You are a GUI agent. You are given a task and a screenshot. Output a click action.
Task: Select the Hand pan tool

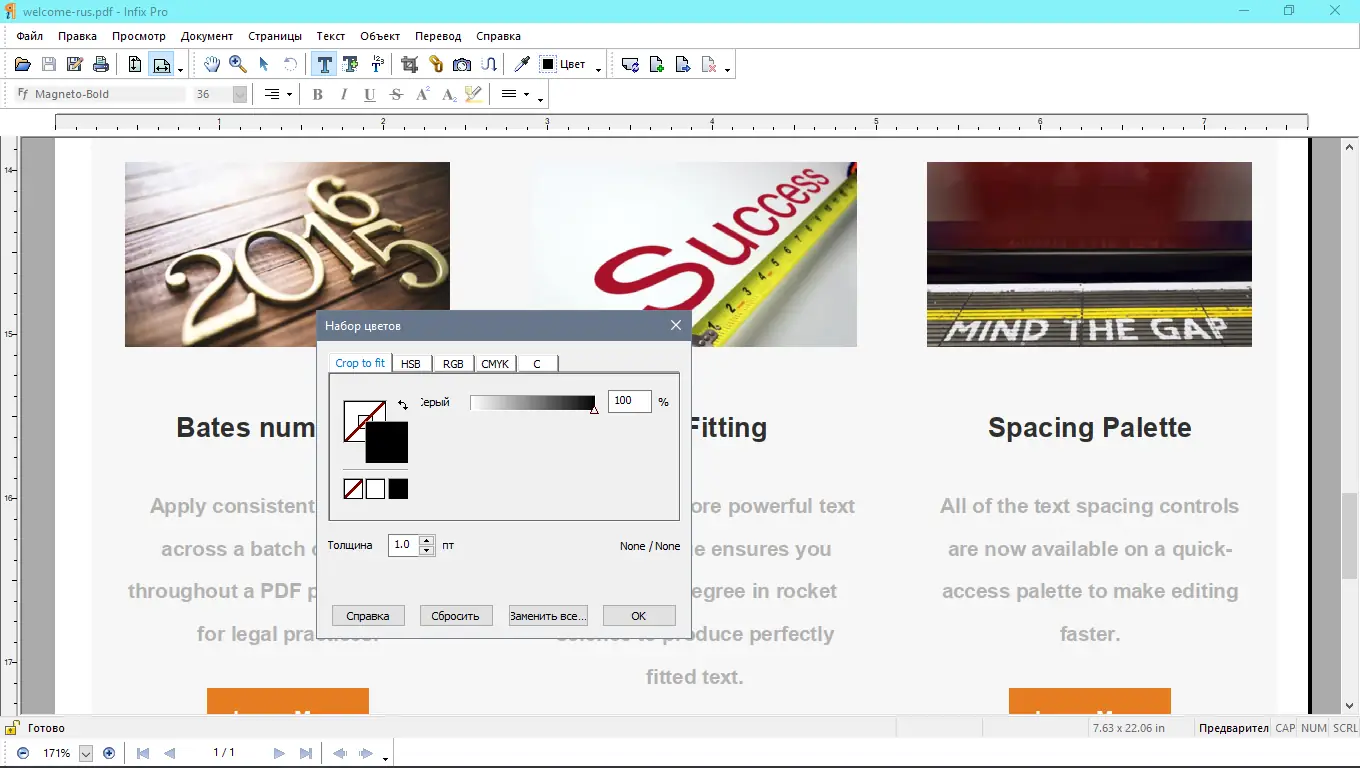211,63
